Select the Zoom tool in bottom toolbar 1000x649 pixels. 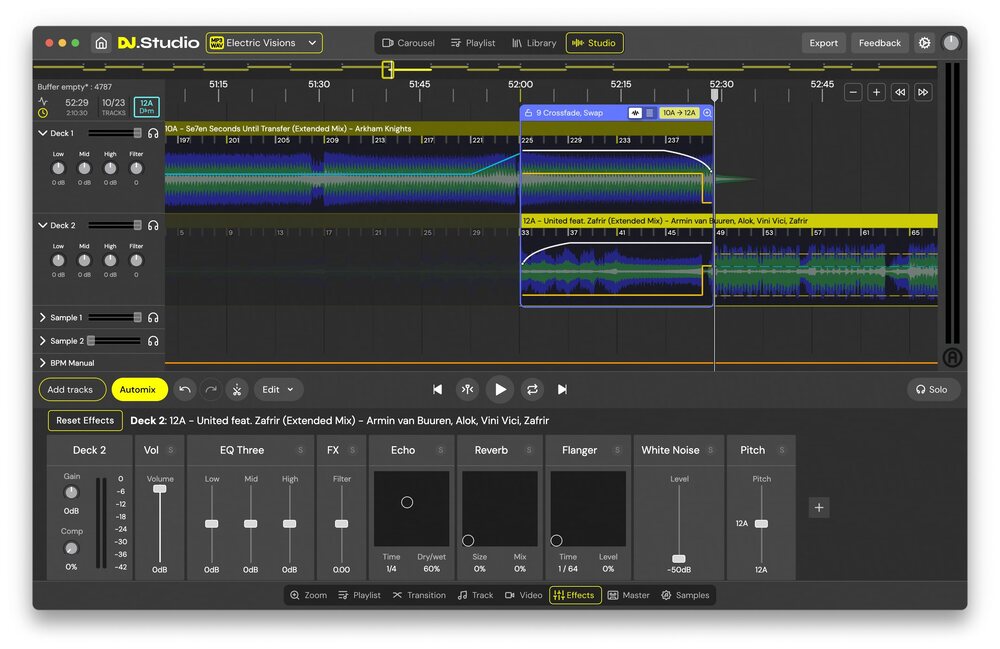click(307, 595)
